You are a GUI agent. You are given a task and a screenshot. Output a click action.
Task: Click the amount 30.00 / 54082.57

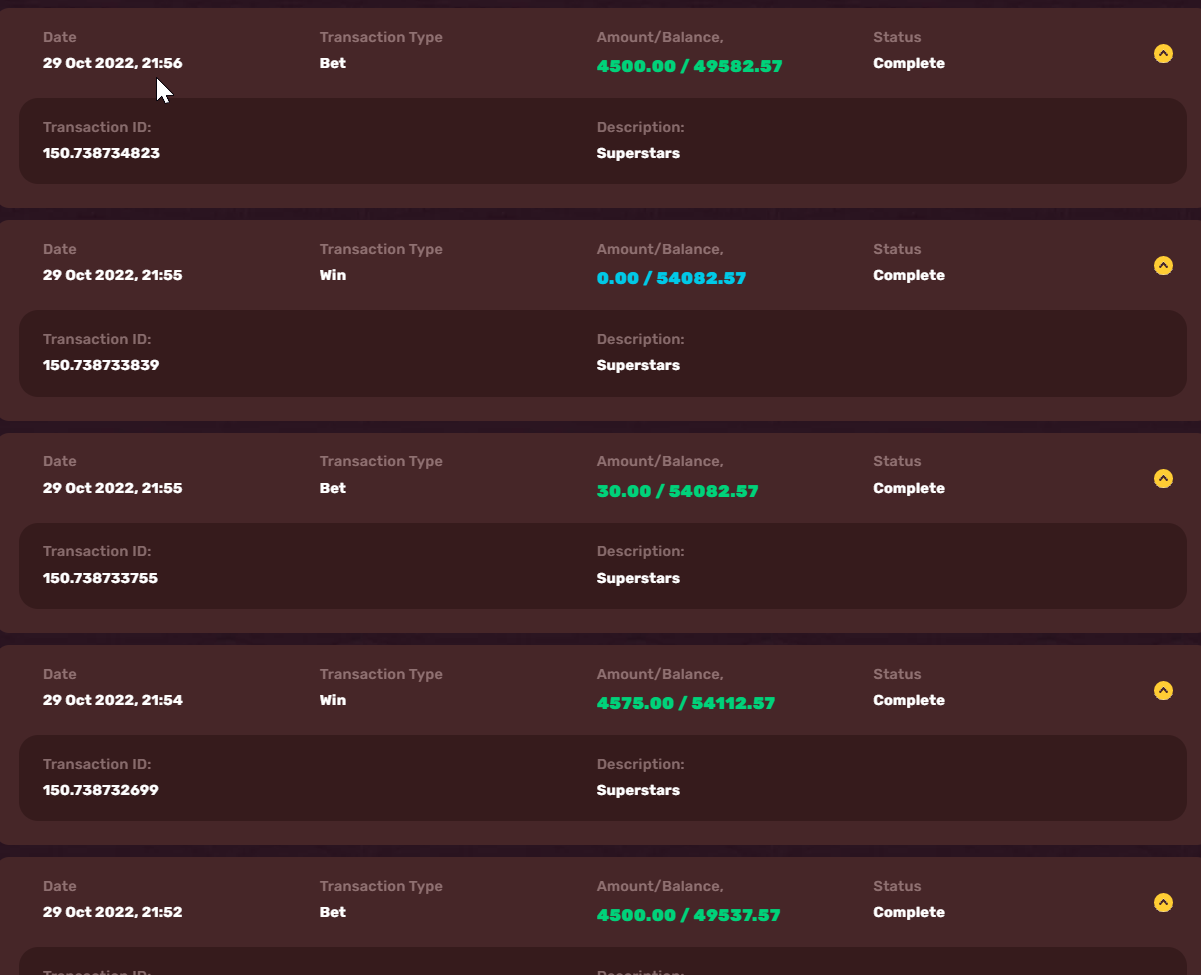click(677, 492)
